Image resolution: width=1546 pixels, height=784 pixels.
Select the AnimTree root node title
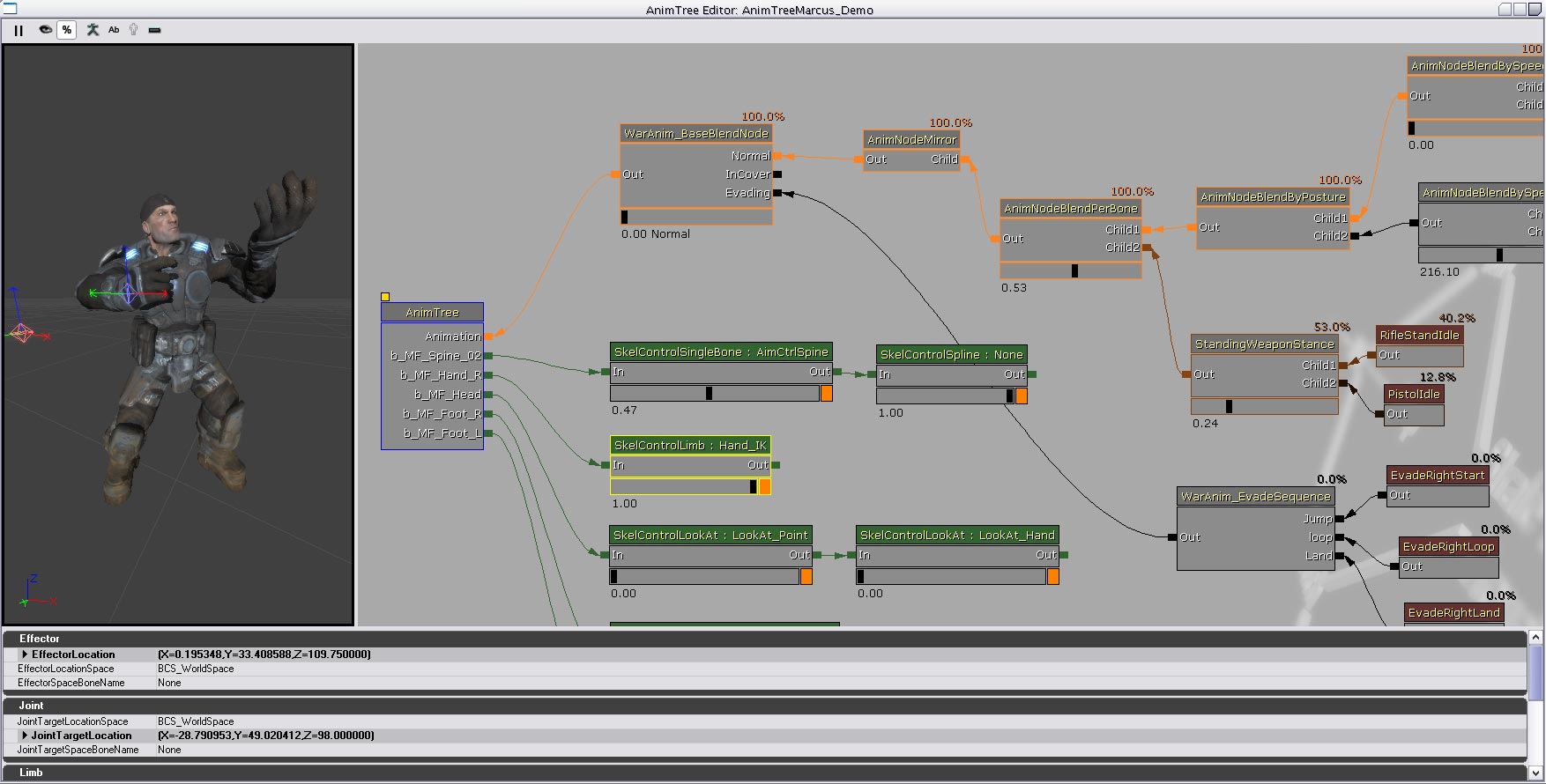(x=432, y=313)
